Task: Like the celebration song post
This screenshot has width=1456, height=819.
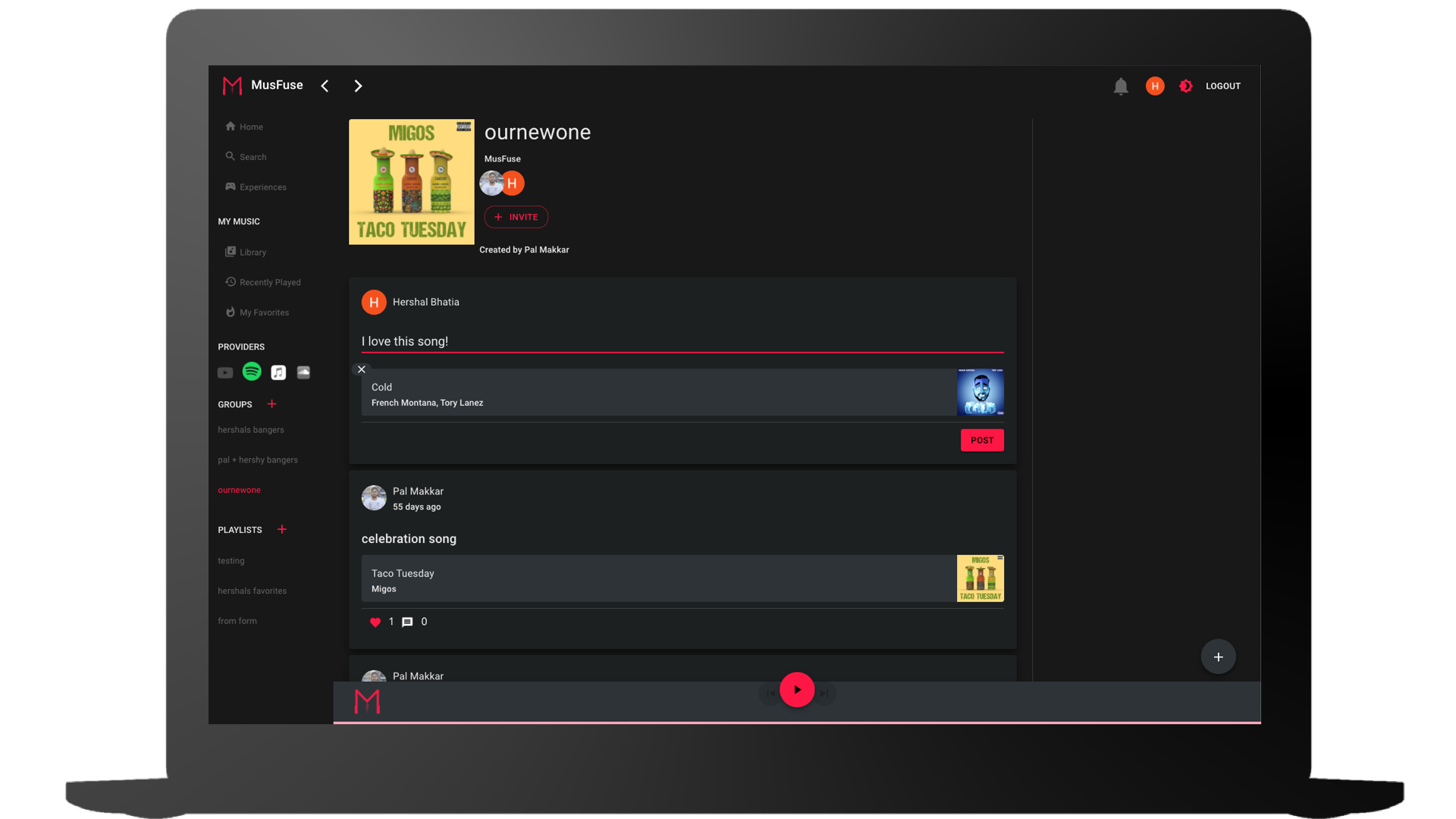Action: click(x=375, y=622)
